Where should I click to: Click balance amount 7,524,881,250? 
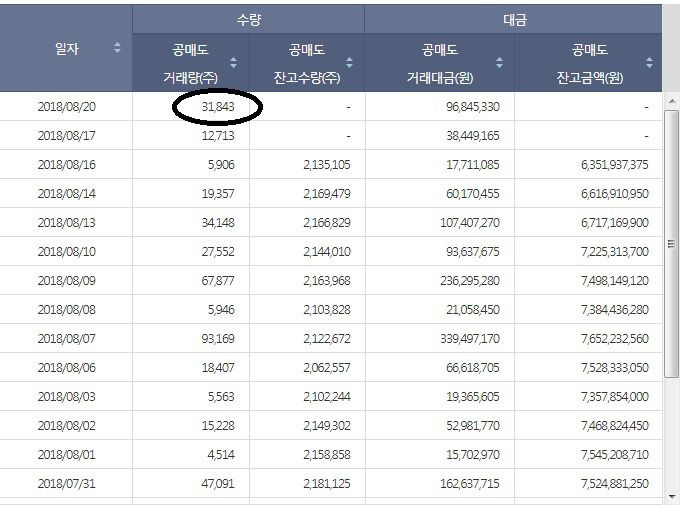click(615, 484)
